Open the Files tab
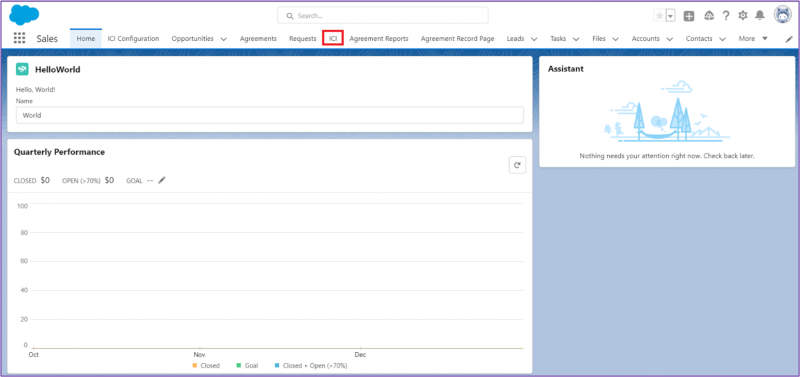800x377 pixels. [599, 38]
